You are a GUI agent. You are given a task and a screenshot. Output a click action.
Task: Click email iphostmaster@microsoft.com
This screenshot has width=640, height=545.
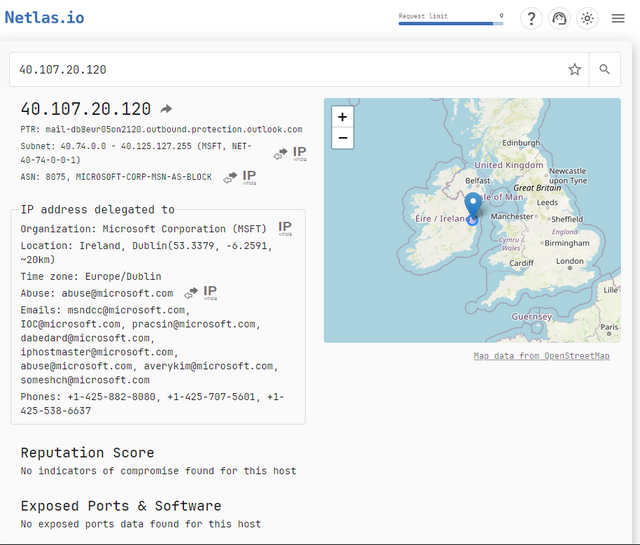(x=97, y=352)
